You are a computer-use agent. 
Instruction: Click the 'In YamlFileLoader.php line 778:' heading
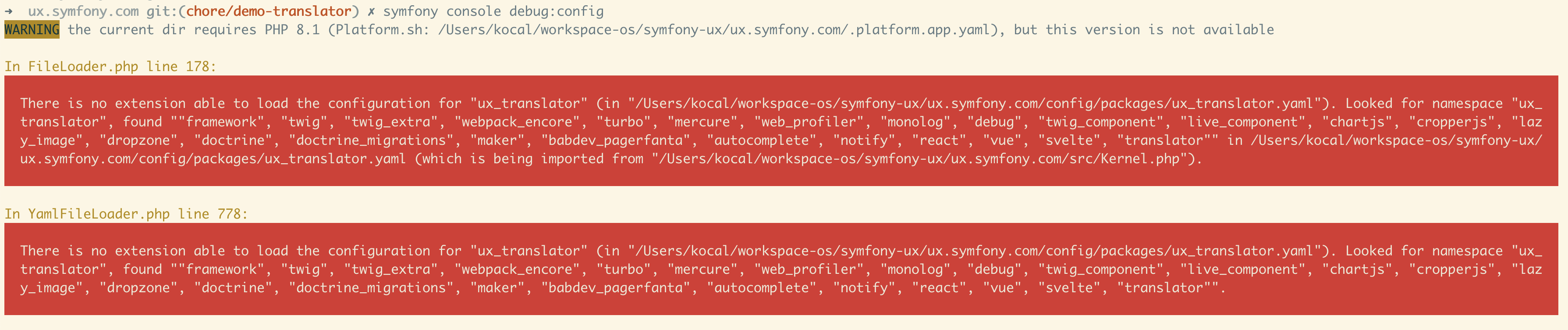126,214
